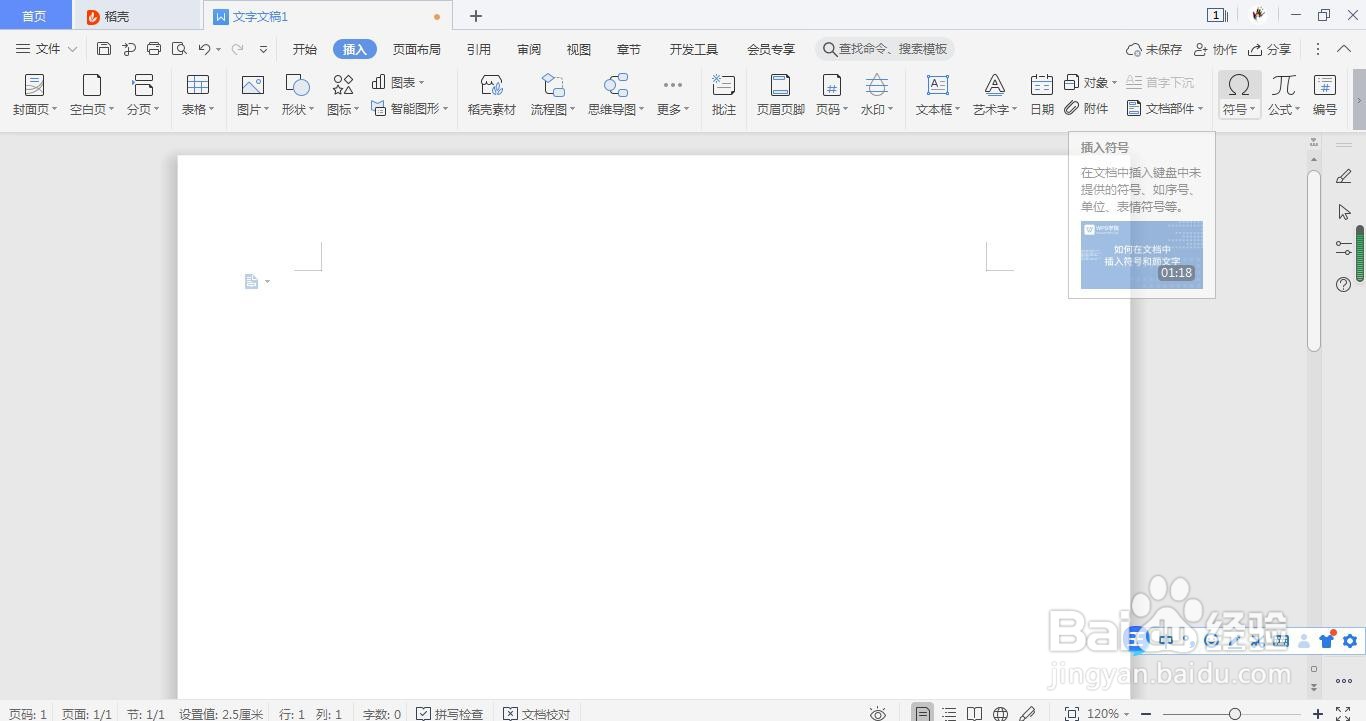Switch to full screen reading mode

point(975,713)
